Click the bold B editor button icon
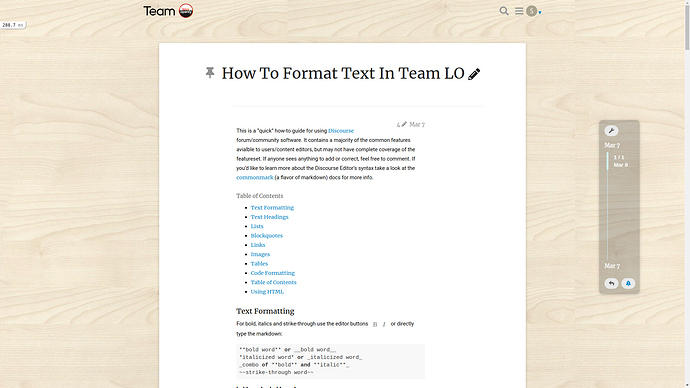 coord(375,324)
